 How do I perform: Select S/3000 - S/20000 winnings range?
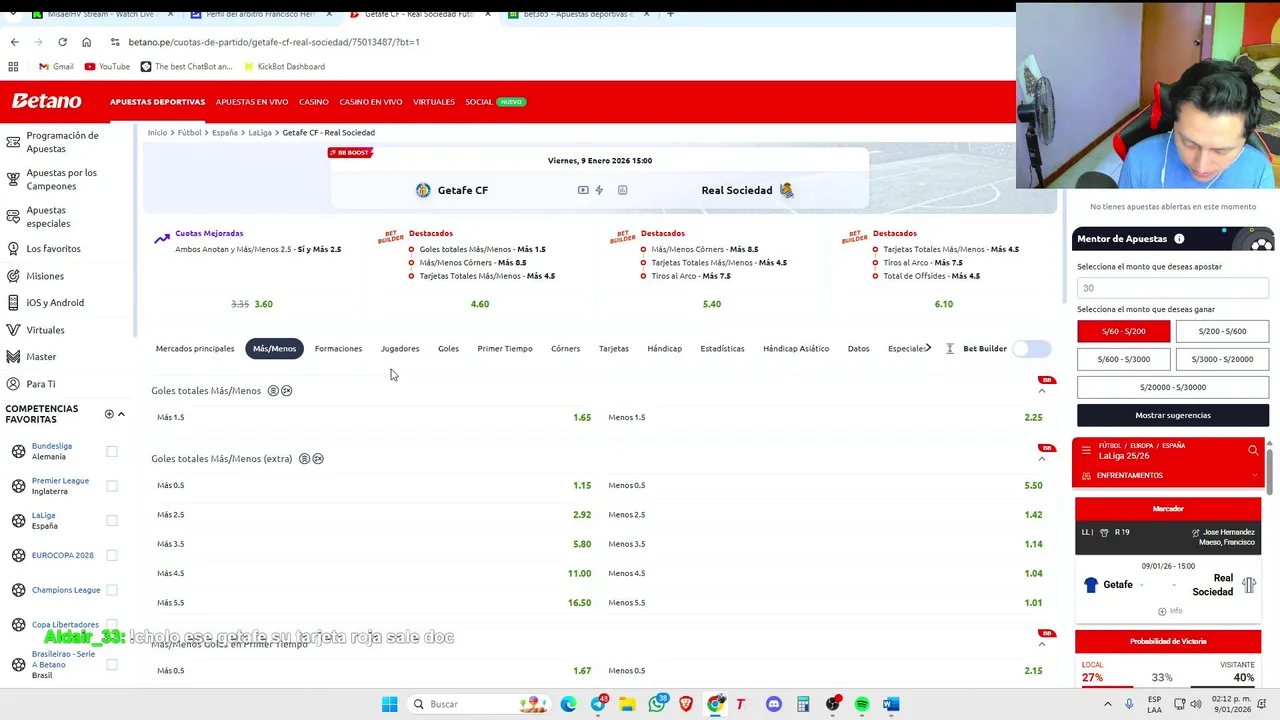[x=1222, y=359]
